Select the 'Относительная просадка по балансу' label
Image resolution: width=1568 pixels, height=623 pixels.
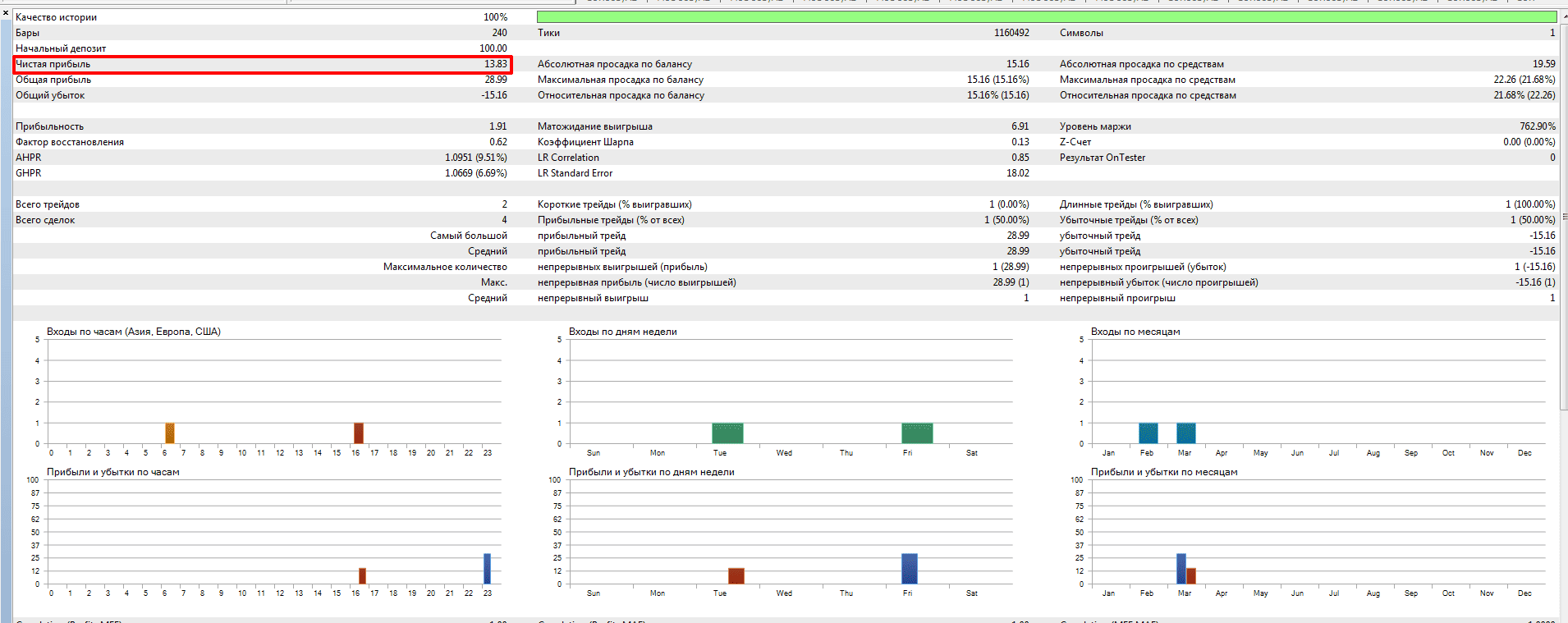pos(621,95)
